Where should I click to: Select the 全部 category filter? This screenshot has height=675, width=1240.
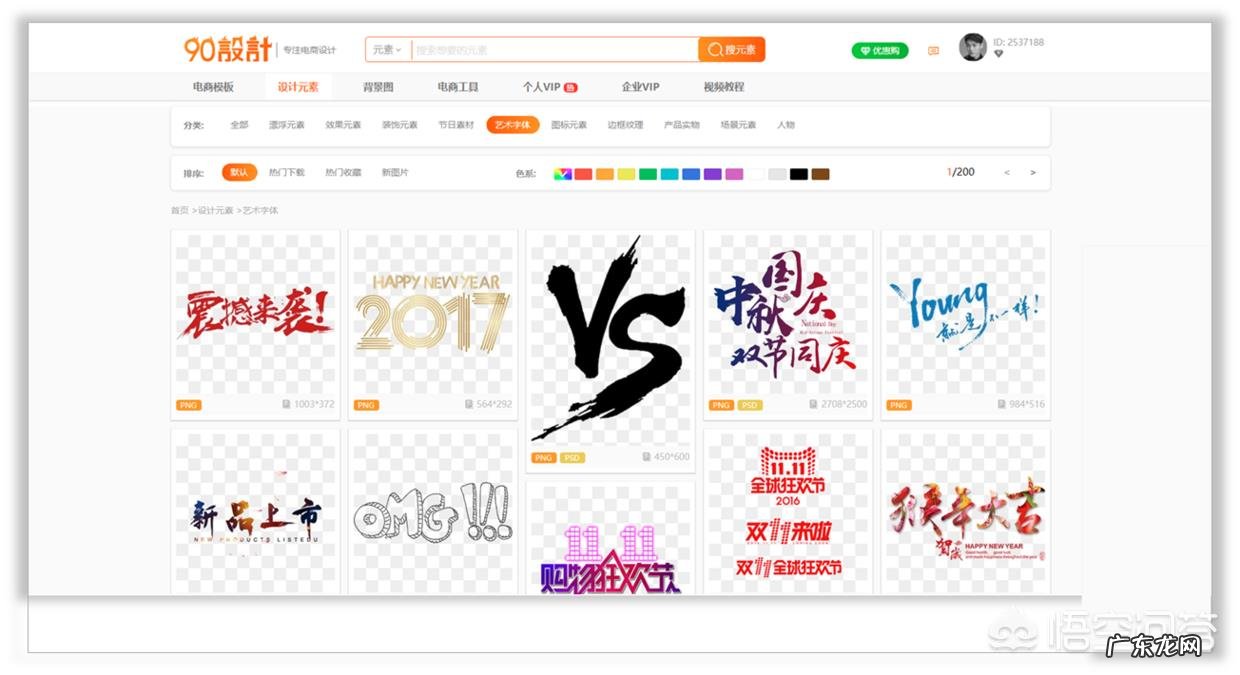click(x=239, y=125)
